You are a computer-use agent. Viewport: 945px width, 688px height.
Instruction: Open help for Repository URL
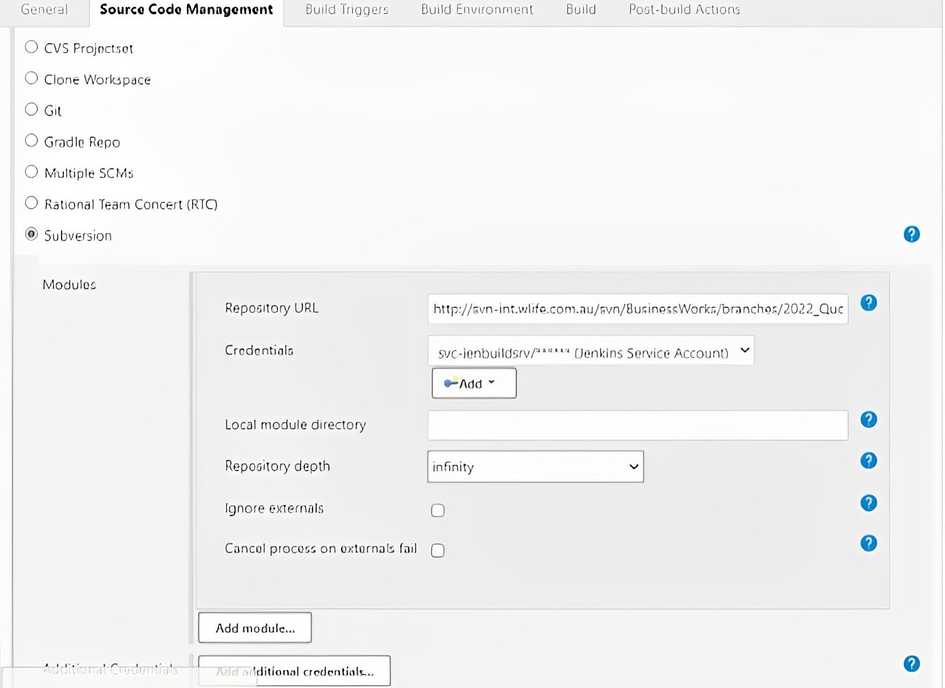[868, 302]
